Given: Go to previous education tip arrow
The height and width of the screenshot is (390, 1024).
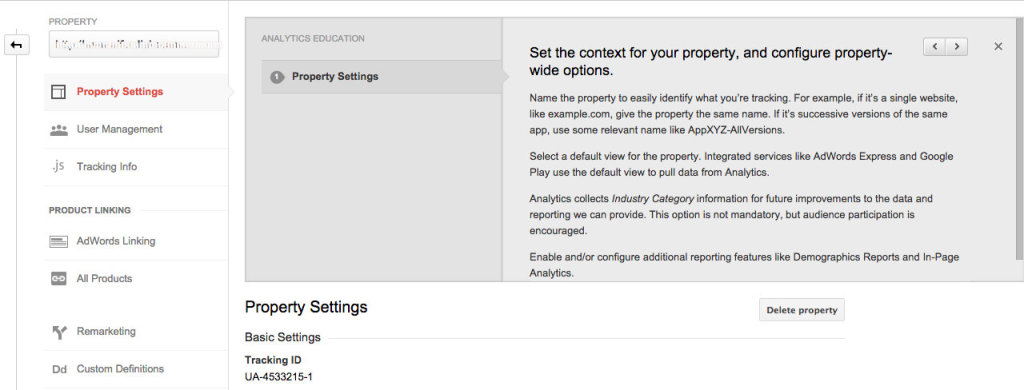Looking at the screenshot, I should [935, 46].
